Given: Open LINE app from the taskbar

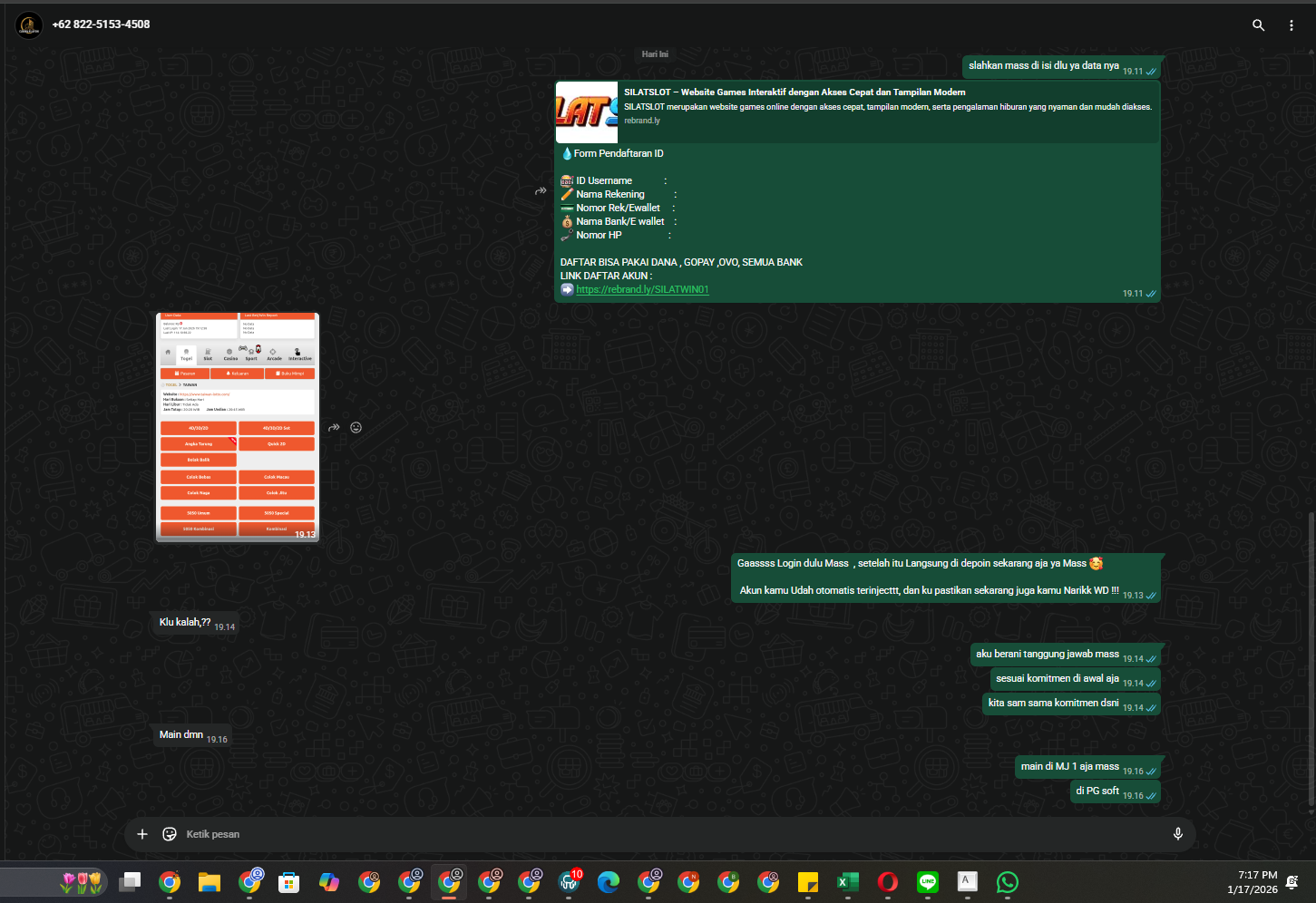Looking at the screenshot, I should click(x=928, y=882).
